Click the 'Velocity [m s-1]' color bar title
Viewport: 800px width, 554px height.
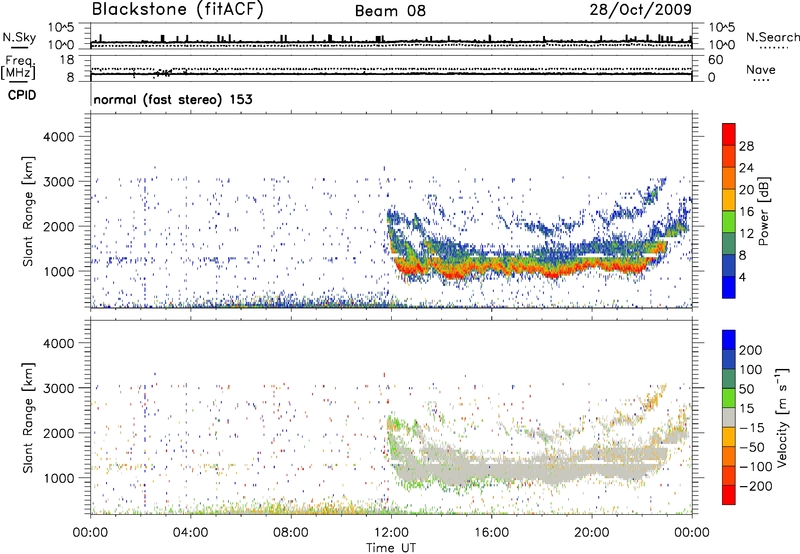782,417
